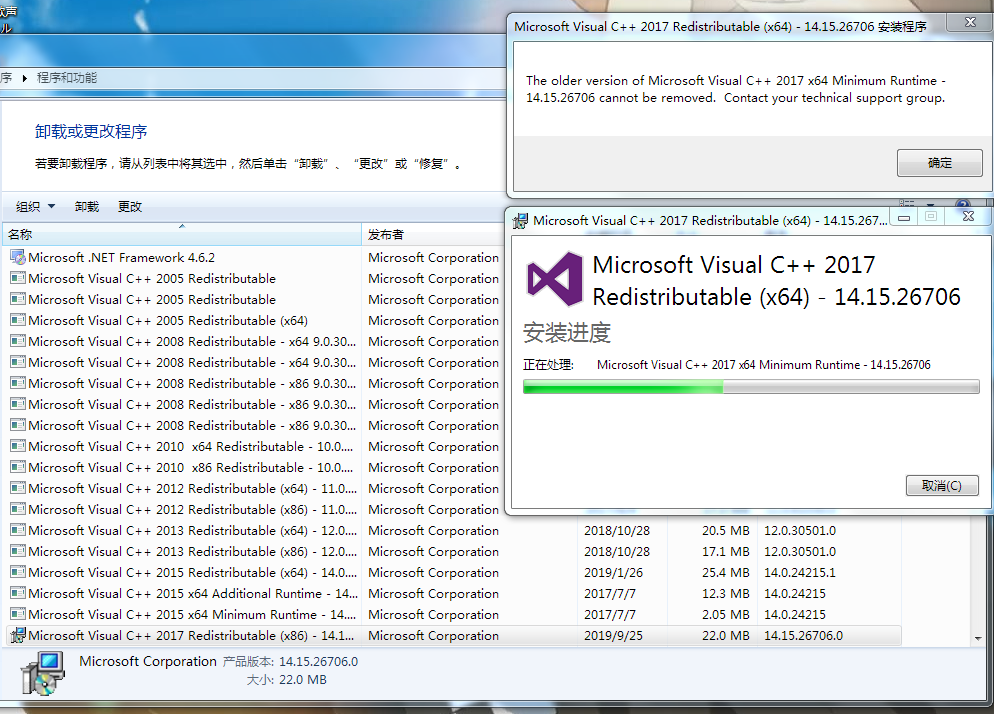This screenshot has width=994, height=714.
Task: Click the Microsoft .NET Framework 4.6.2 program icon
Action: 17,257
